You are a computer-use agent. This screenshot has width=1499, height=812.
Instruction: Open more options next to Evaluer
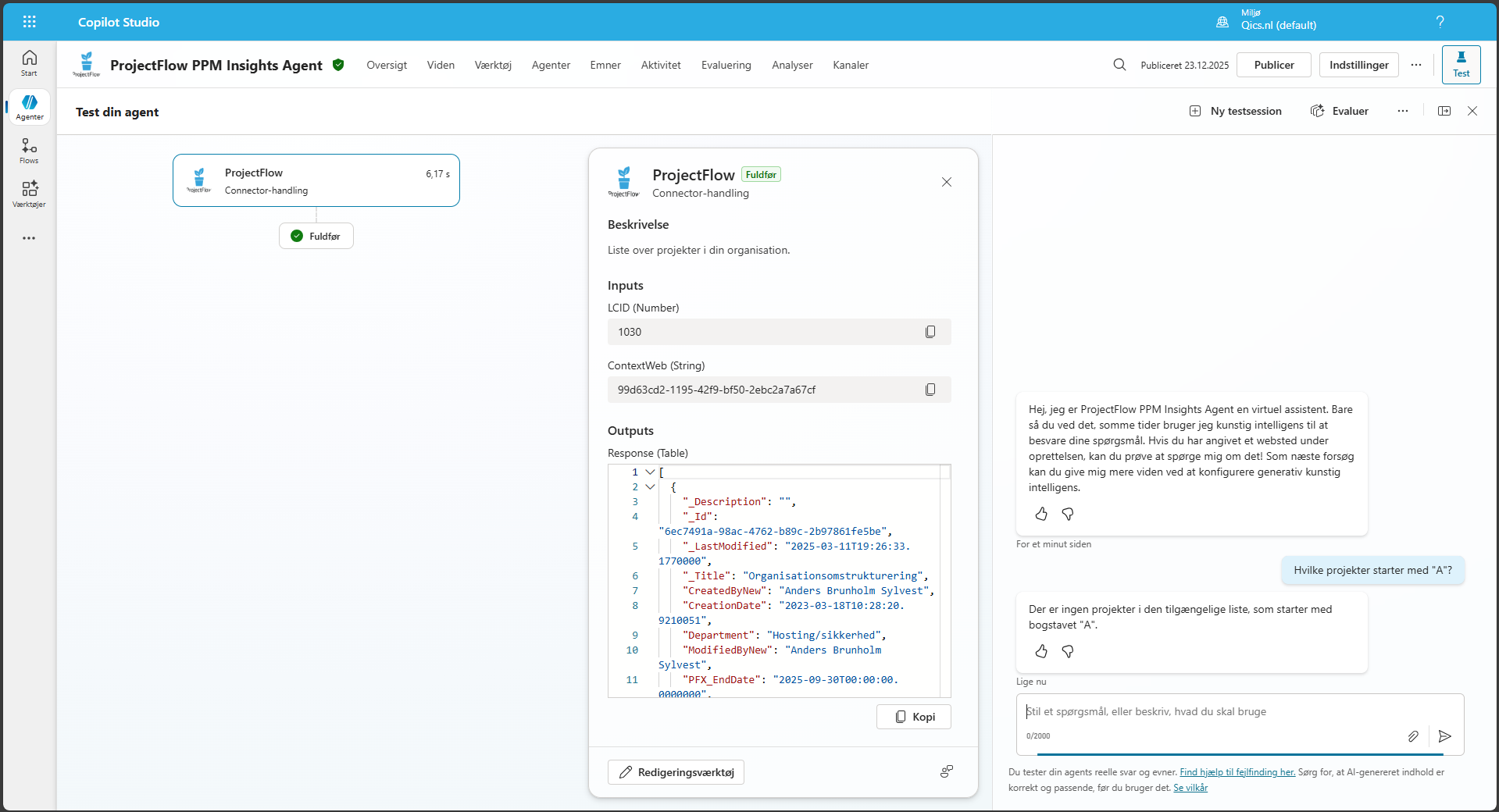(1403, 111)
